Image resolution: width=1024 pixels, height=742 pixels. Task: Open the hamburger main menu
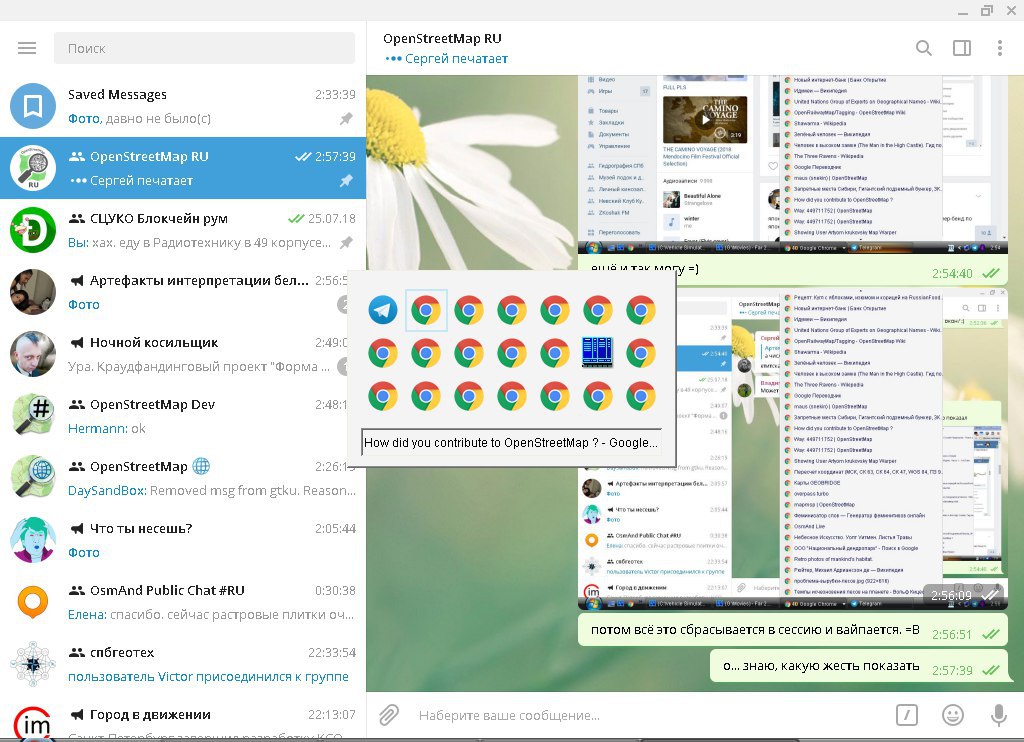click(x=27, y=48)
